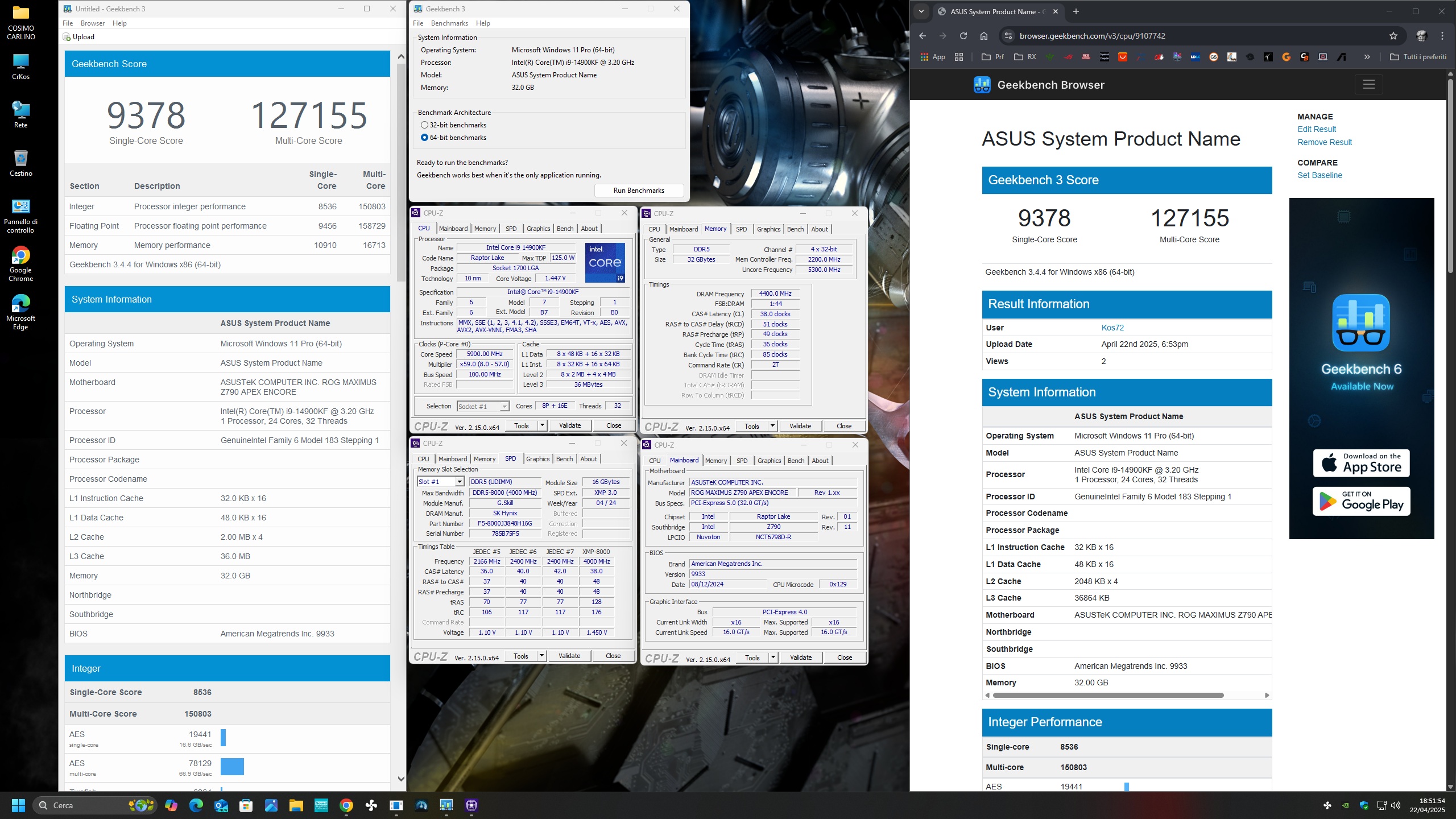Open Windows Security tray icon

(x=1363, y=805)
